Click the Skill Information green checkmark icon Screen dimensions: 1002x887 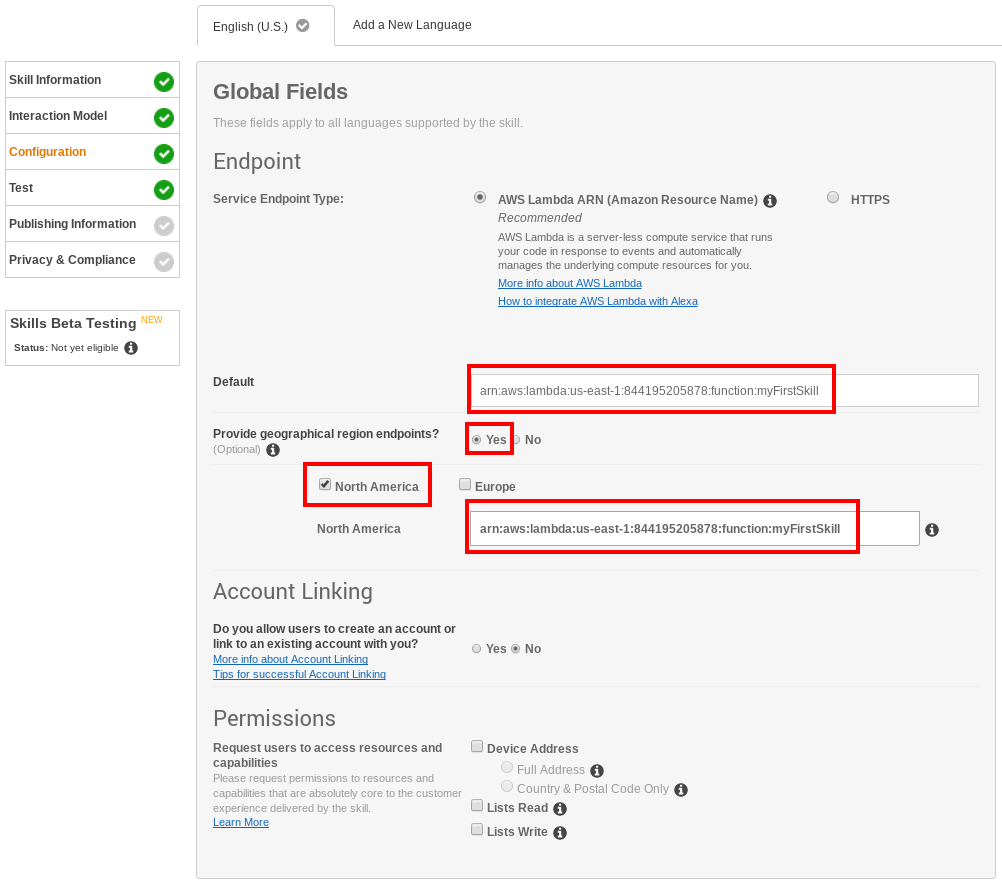click(x=164, y=82)
